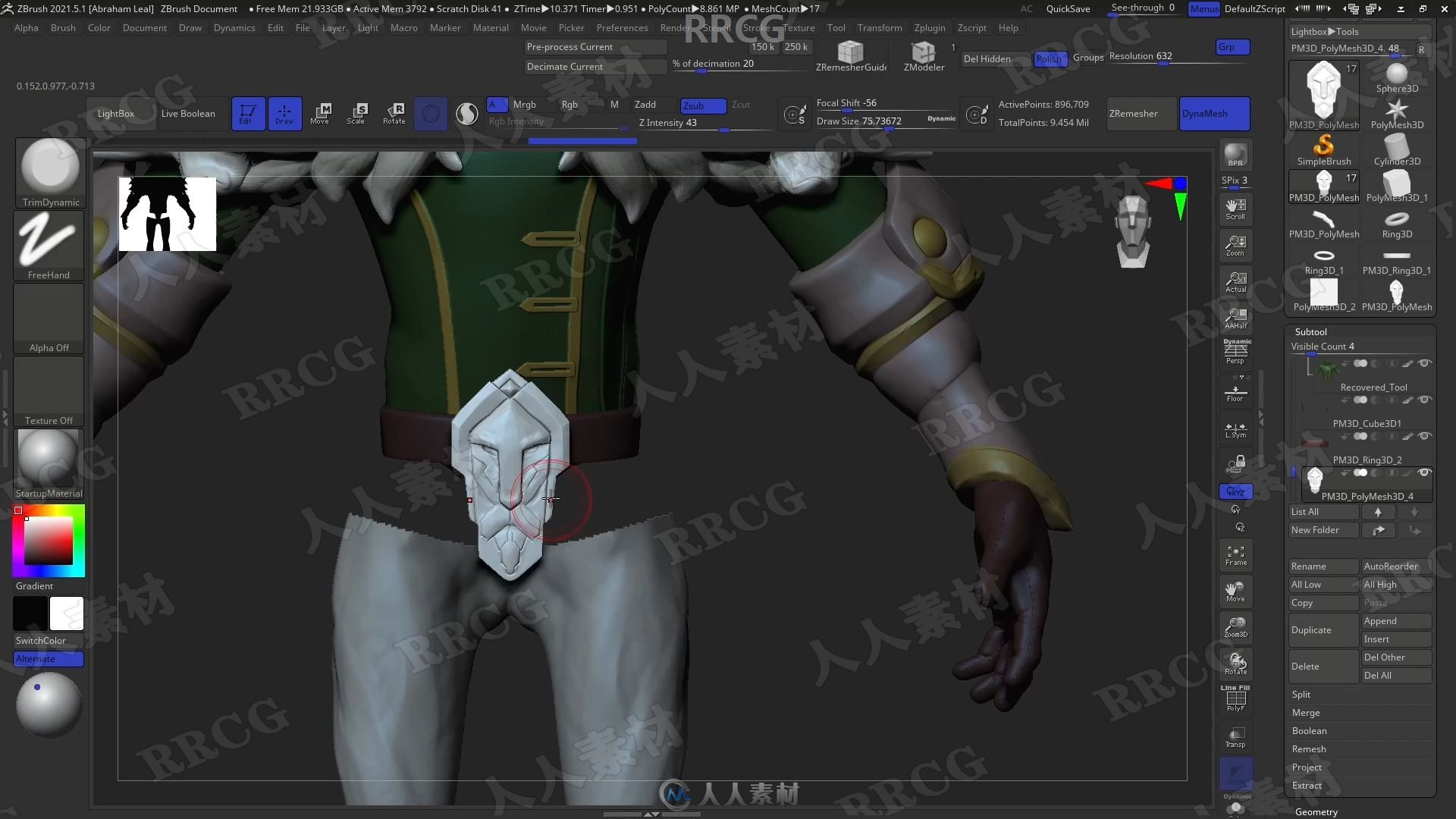1456x819 pixels.
Task: Click the Scroll canvas navigation icon
Action: click(1235, 209)
